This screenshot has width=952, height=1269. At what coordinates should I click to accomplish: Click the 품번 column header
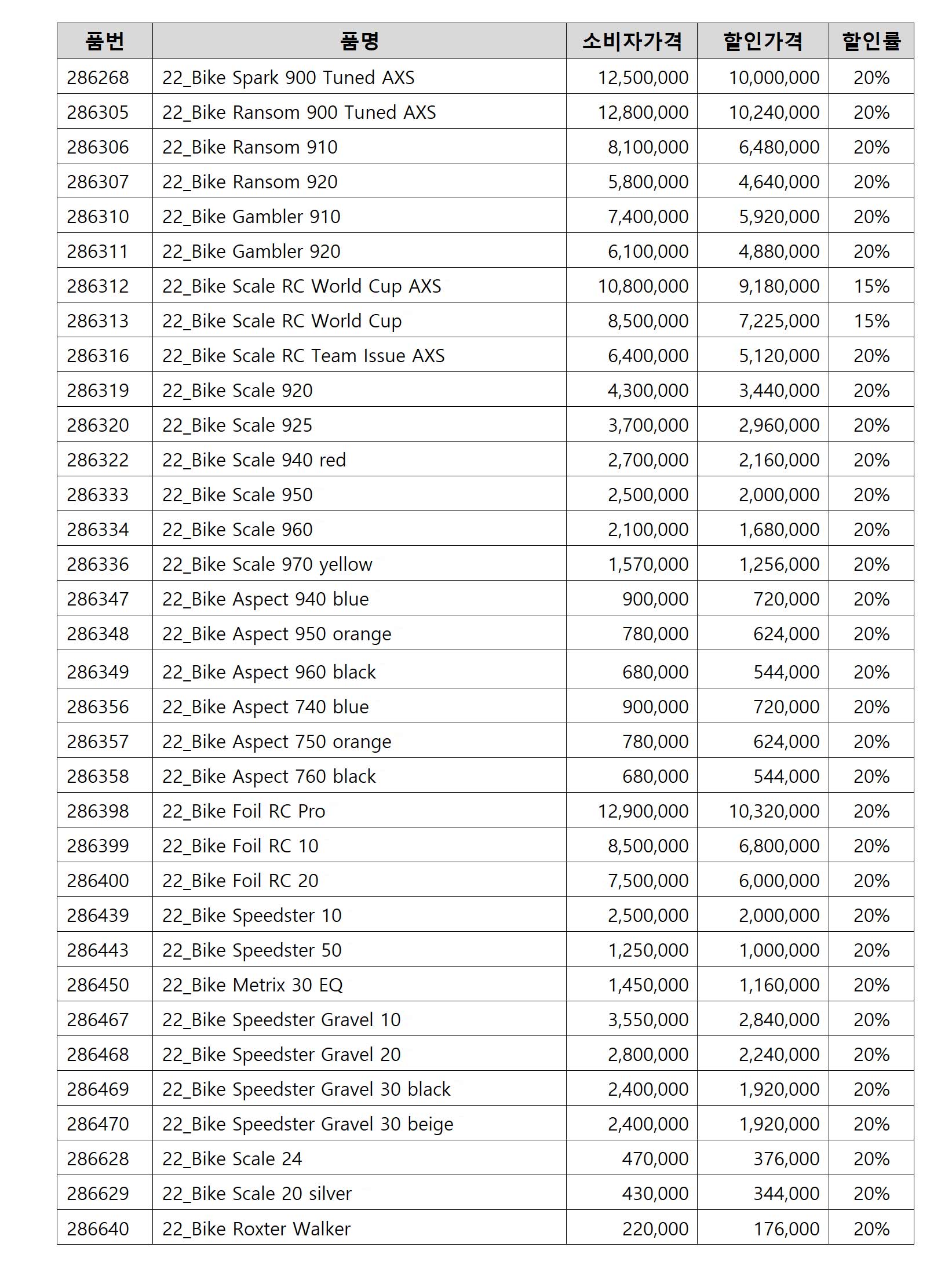(x=104, y=41)
